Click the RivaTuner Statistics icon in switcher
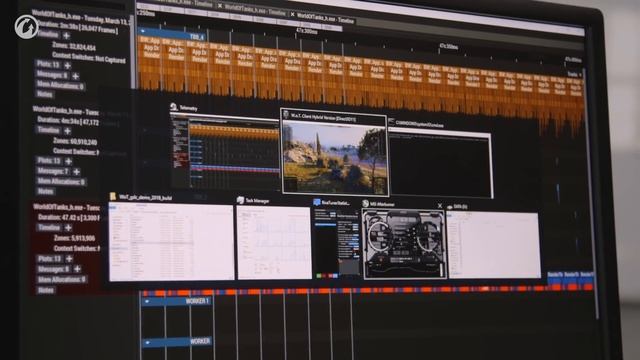 click(x=317, y=202)
